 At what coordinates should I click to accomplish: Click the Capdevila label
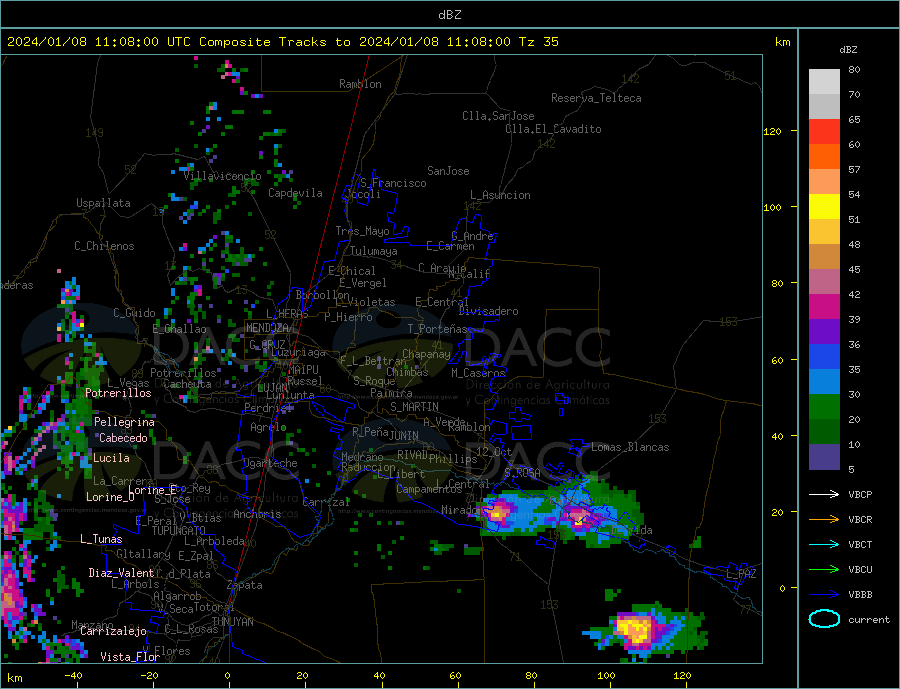pyautogui.click(x=295, y=193)
